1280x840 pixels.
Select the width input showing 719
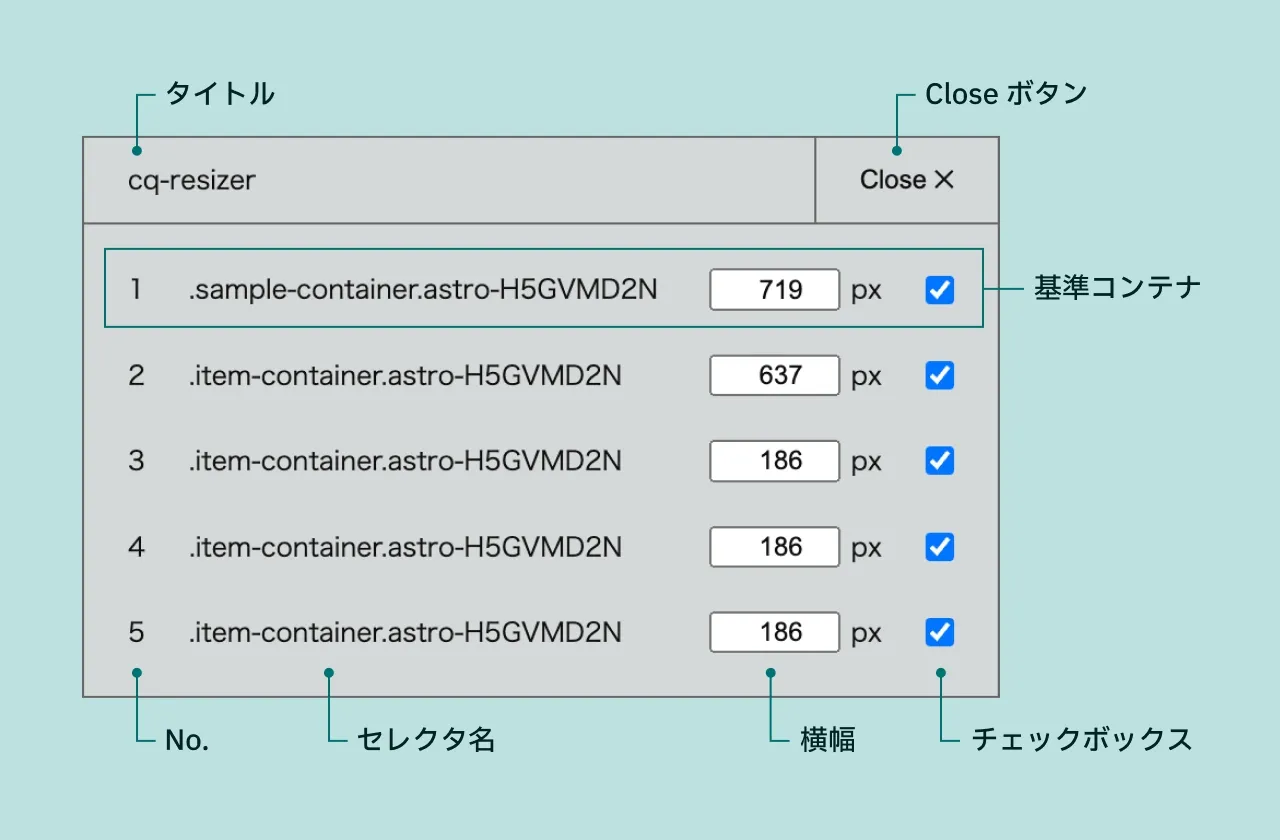pyautogui.click(x=774, y=289)
